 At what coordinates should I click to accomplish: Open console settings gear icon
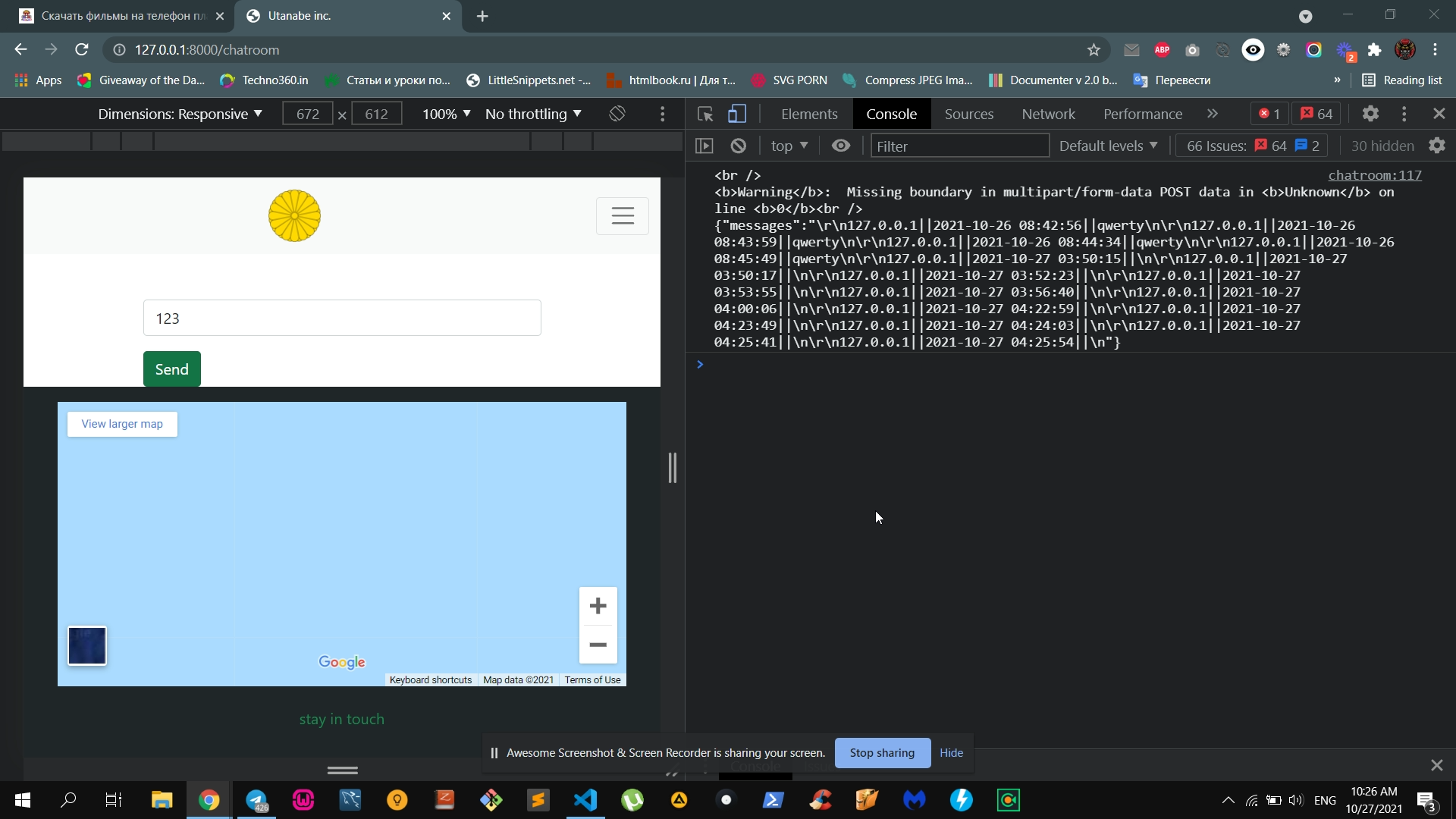(x=1437, y=146)
